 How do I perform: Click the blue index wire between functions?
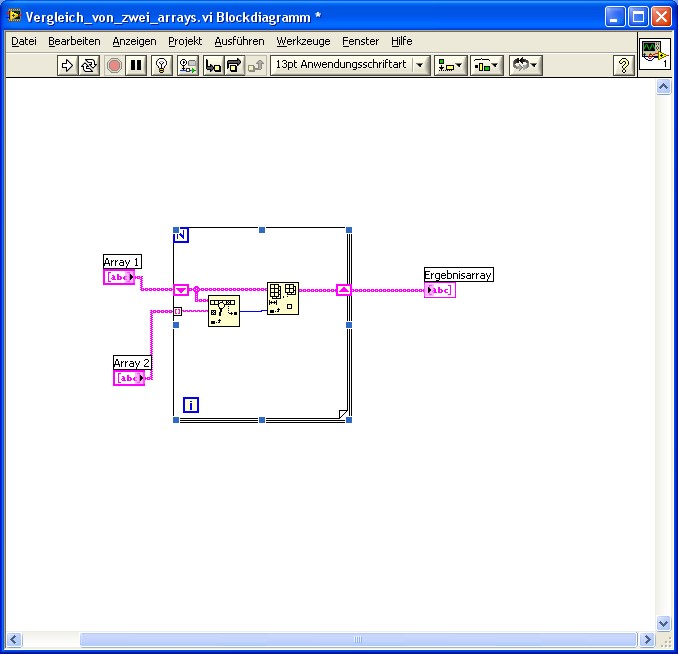coord(253,311)
